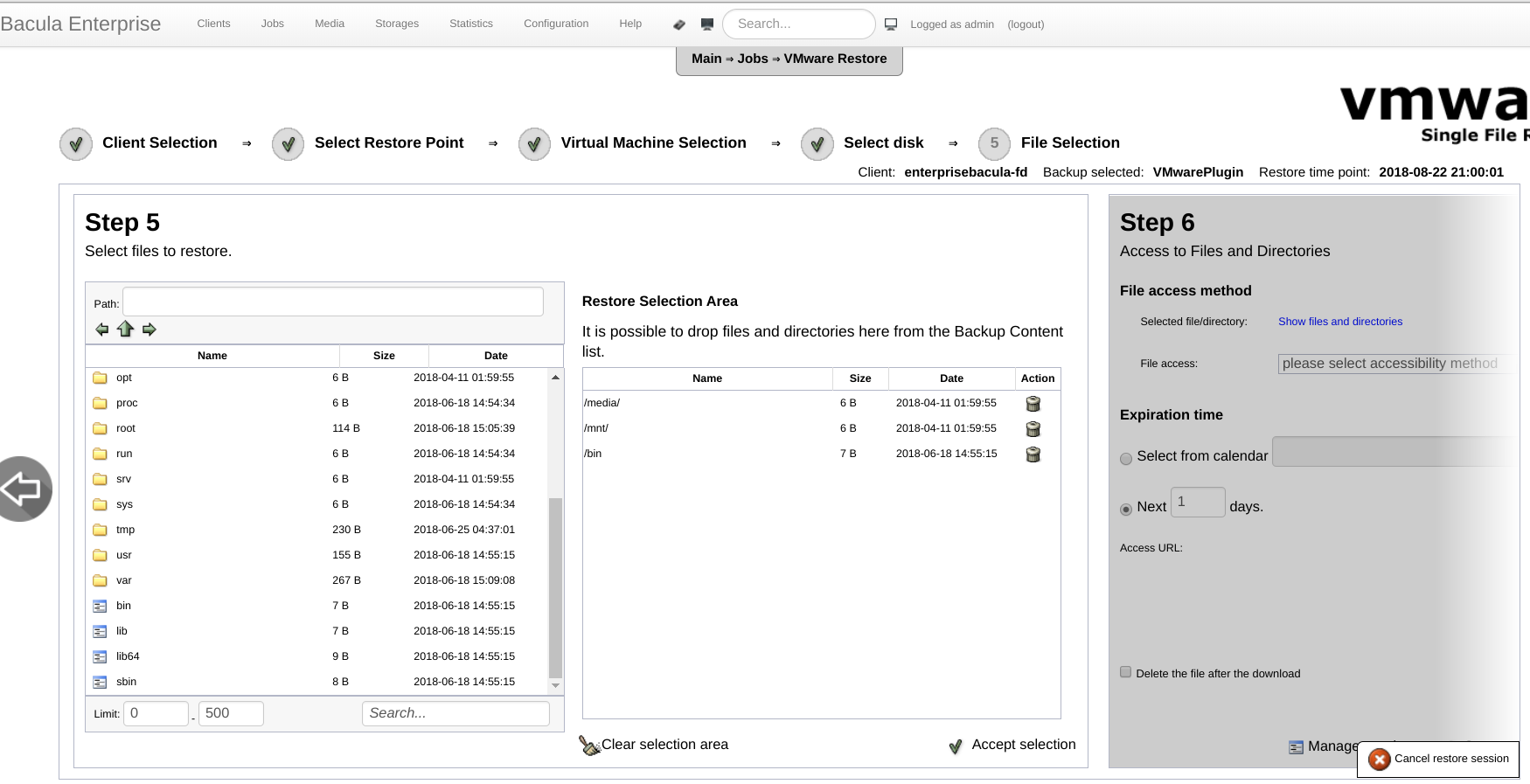The height and width of the screenshot is (784, 1530).
Task: Click Cancel restore session button
Action: (x=1438, y=759)
